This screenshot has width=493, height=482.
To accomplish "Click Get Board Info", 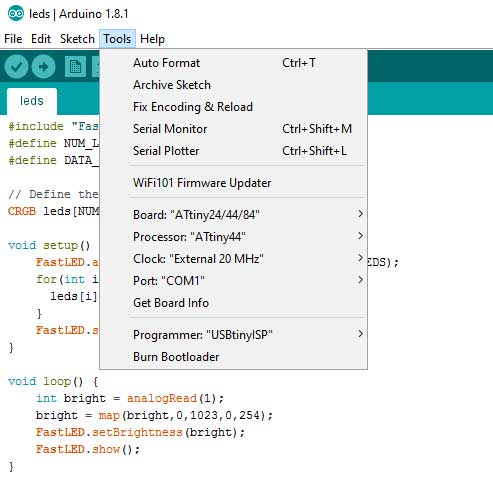I will click(x=233, y=303).
